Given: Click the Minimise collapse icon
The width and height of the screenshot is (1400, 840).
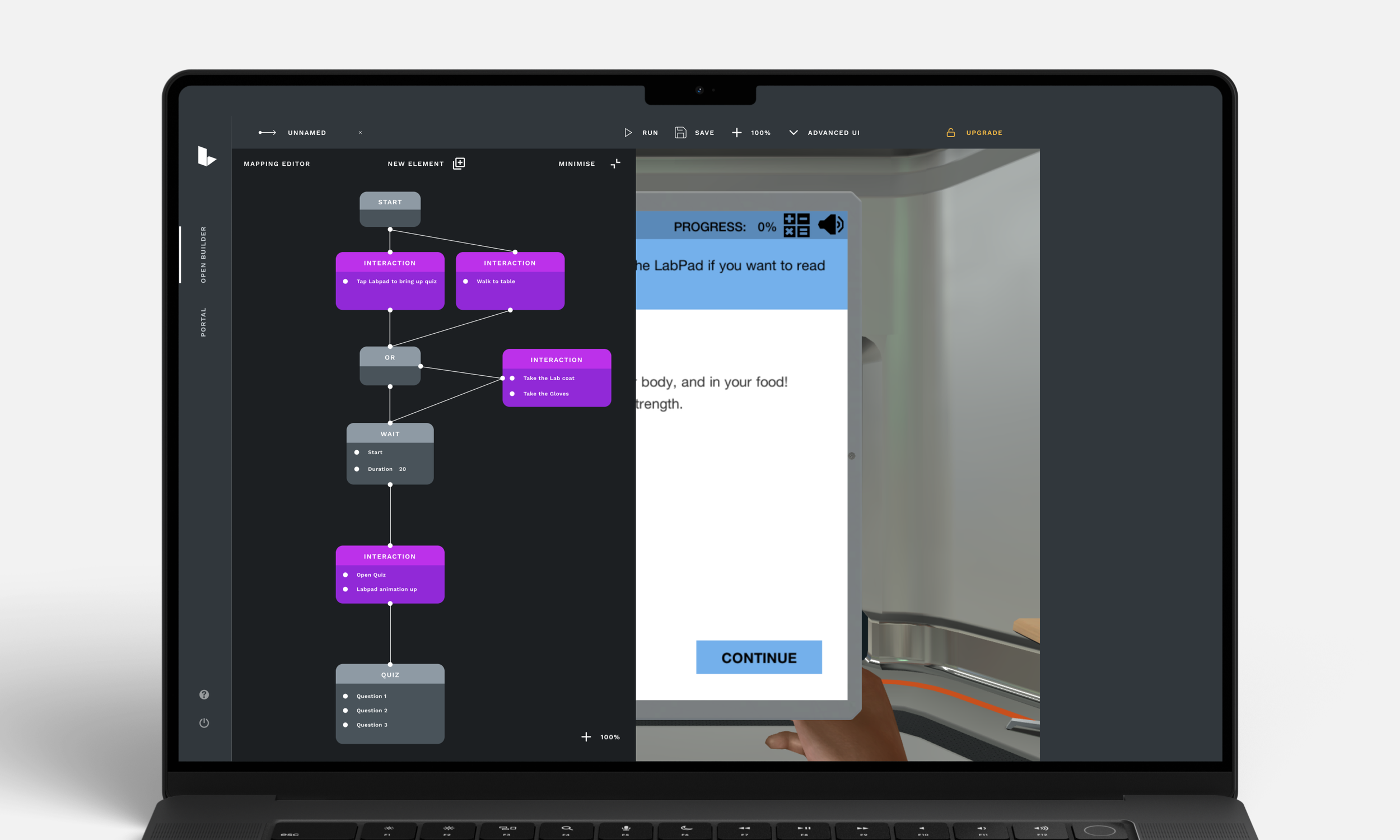Looking at the screenshot, I should click(x=615, y=164).
